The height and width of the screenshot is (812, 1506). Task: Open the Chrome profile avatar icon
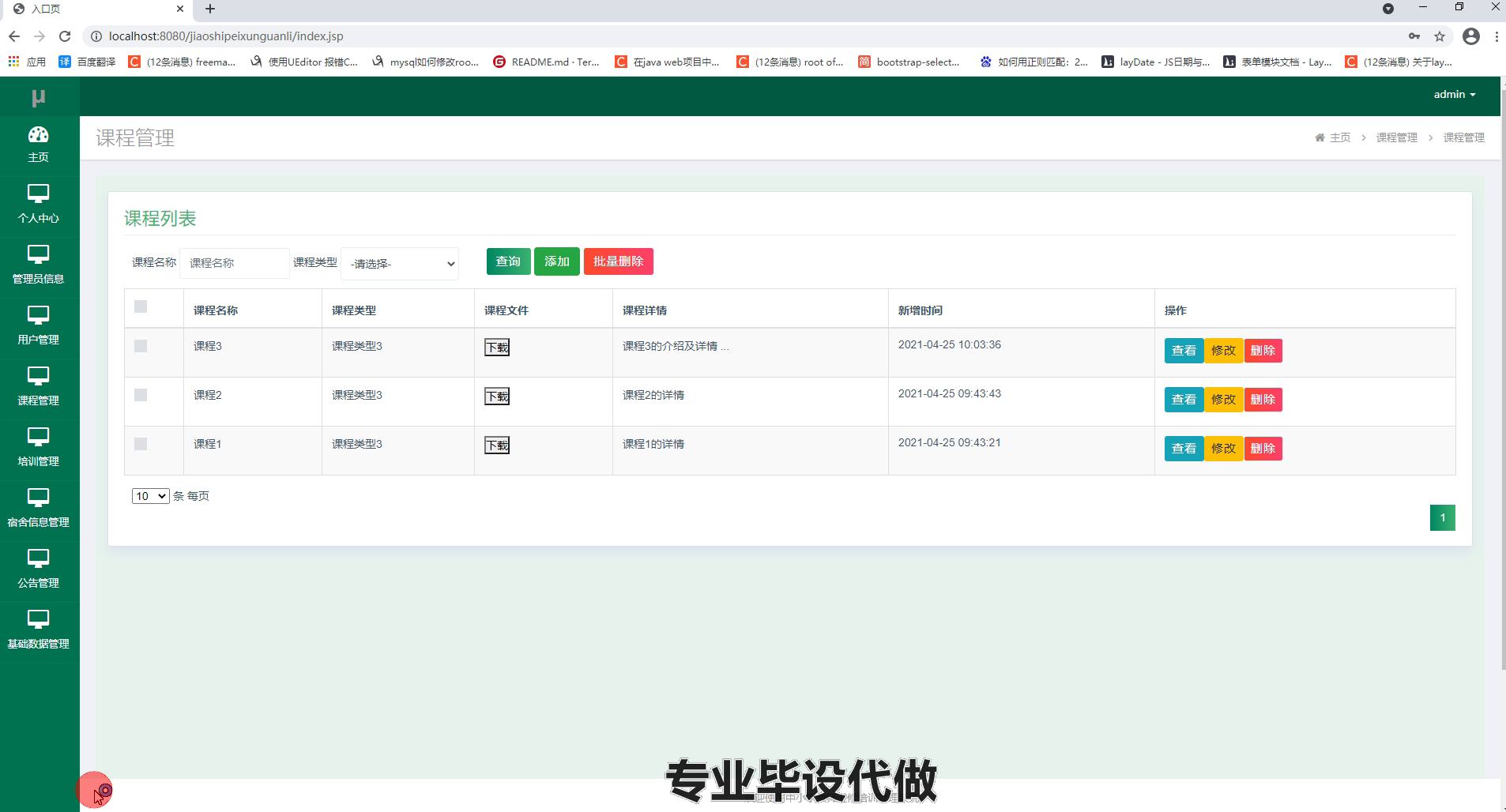pyautogui.click(x=1470, y=36)
